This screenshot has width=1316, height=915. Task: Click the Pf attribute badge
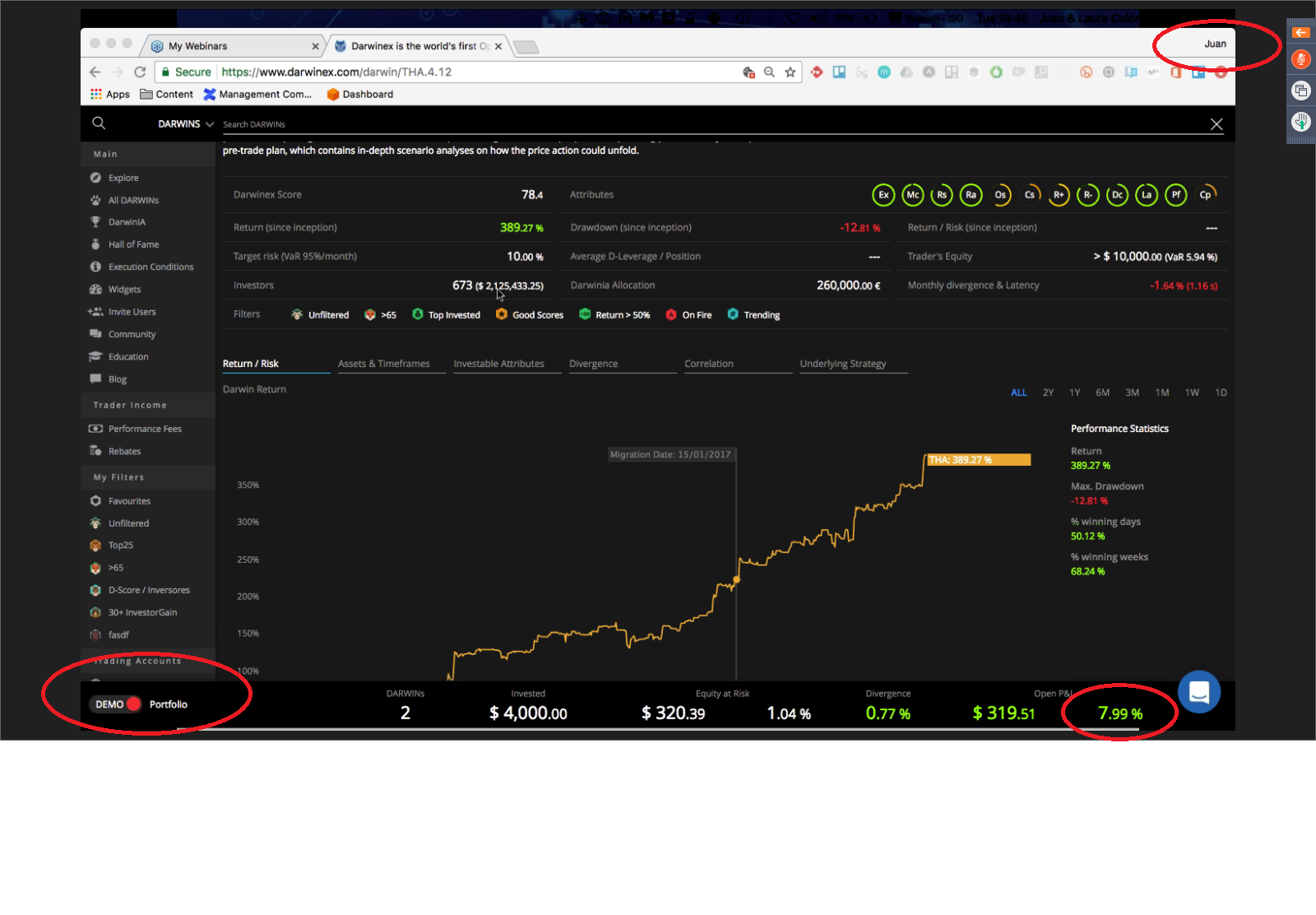tap(1176, 195)
